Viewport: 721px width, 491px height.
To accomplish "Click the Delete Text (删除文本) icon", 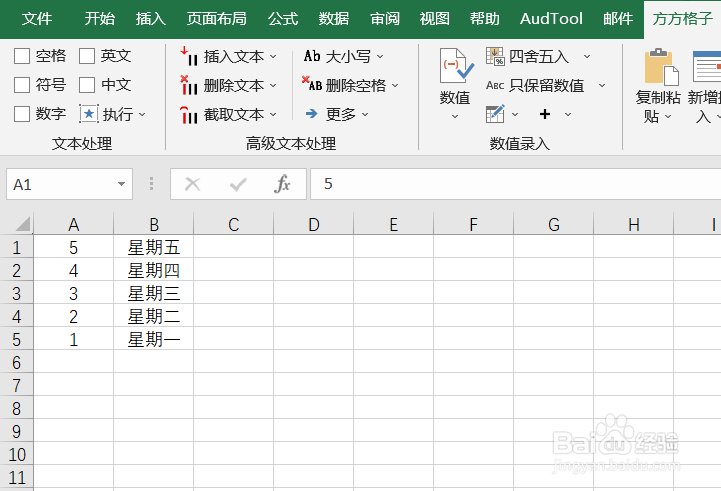I will (189, 86).
